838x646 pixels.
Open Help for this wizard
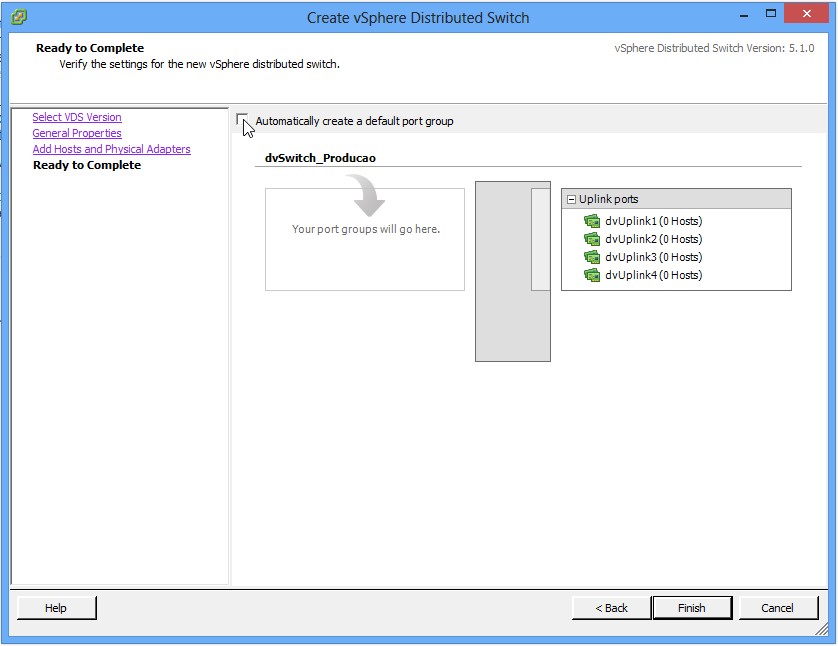tap(56, 608)
